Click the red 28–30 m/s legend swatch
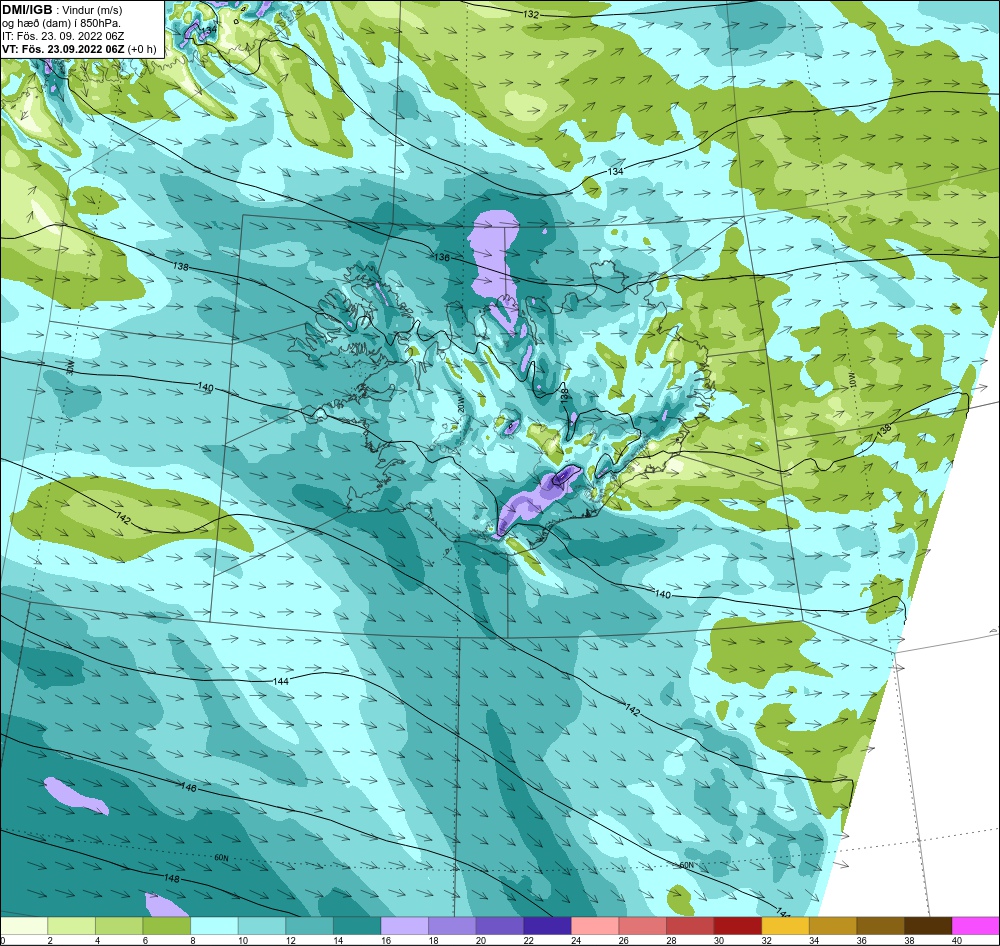The image size is (1000, 946). point(690,926)
